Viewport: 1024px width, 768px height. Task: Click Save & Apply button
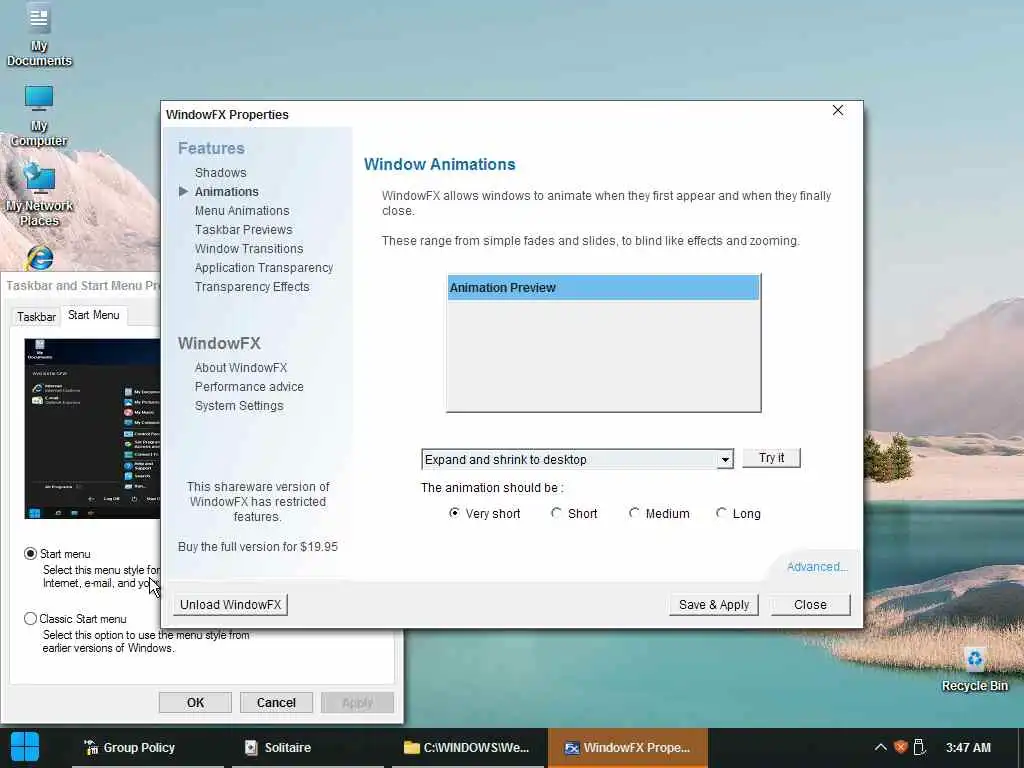tap(714, 605)
